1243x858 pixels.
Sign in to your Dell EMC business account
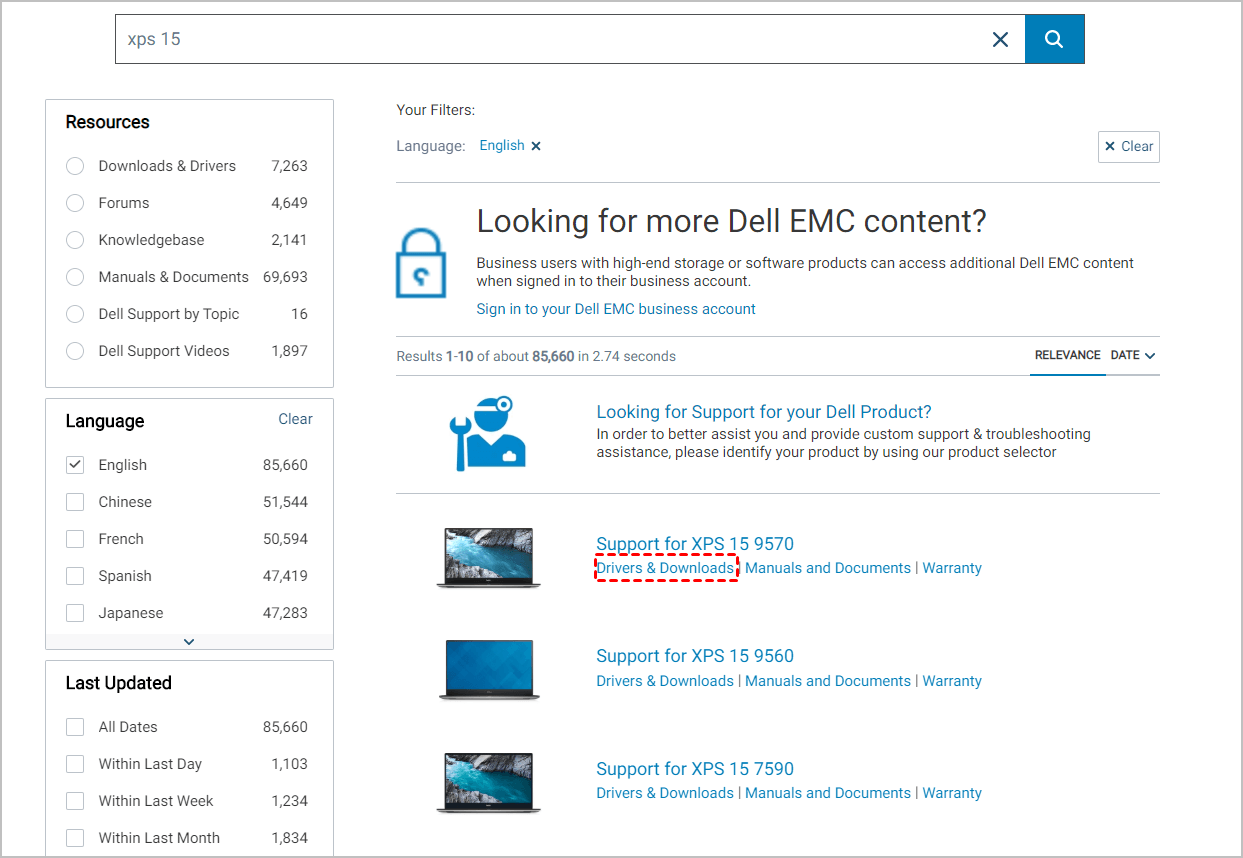pos(615,309)
